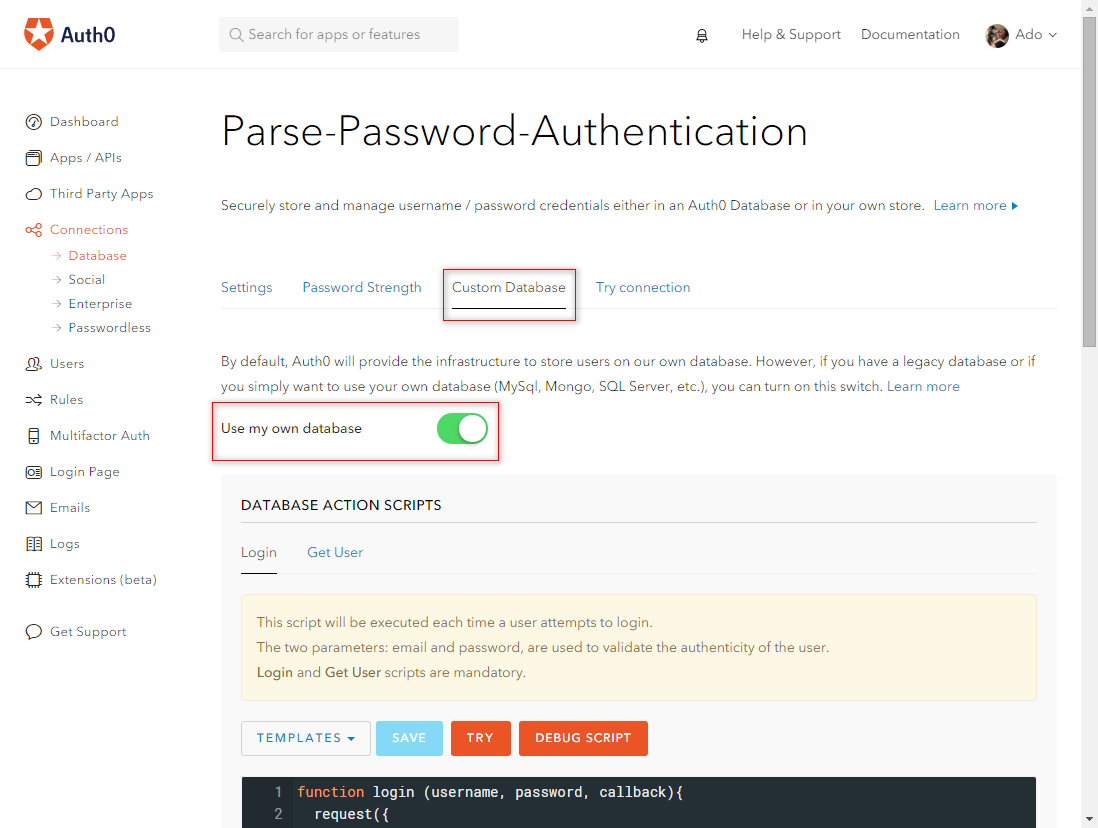
Task: Click the orange Try button
Action: [480, 738]
